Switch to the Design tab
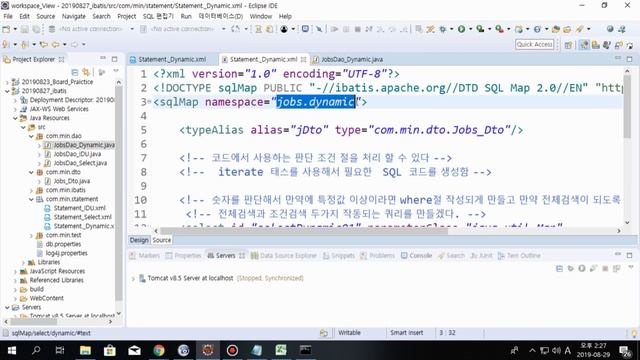Viewport: 640px width, 360px height. [x=139, y=240]
